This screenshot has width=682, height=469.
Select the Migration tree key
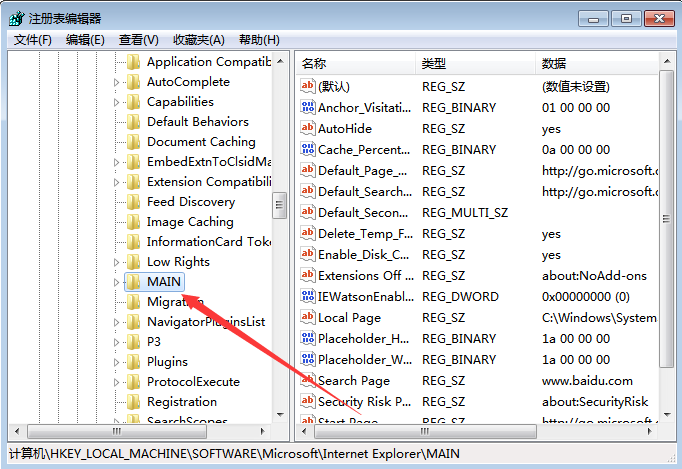pos(175,302)
